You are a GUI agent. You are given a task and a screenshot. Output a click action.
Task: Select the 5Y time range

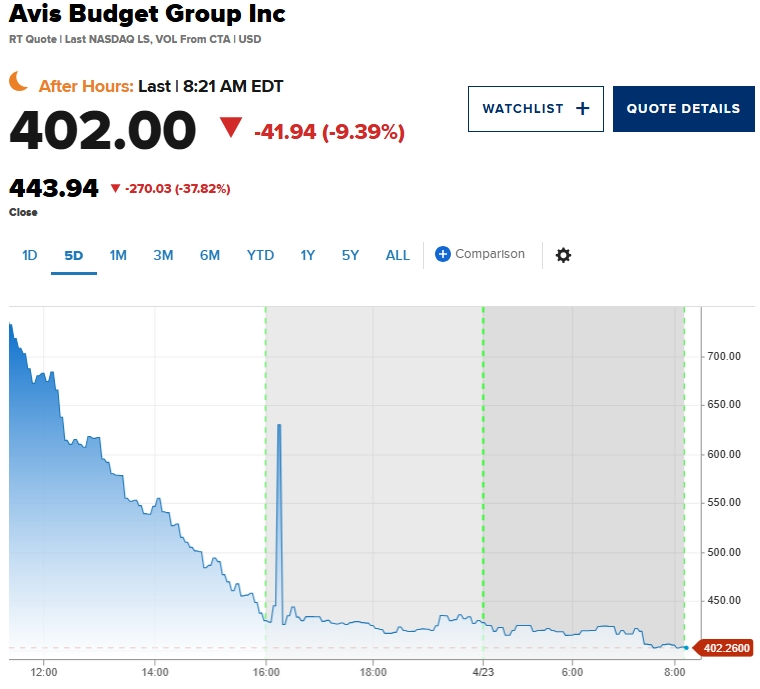click(x=350, y=255)
